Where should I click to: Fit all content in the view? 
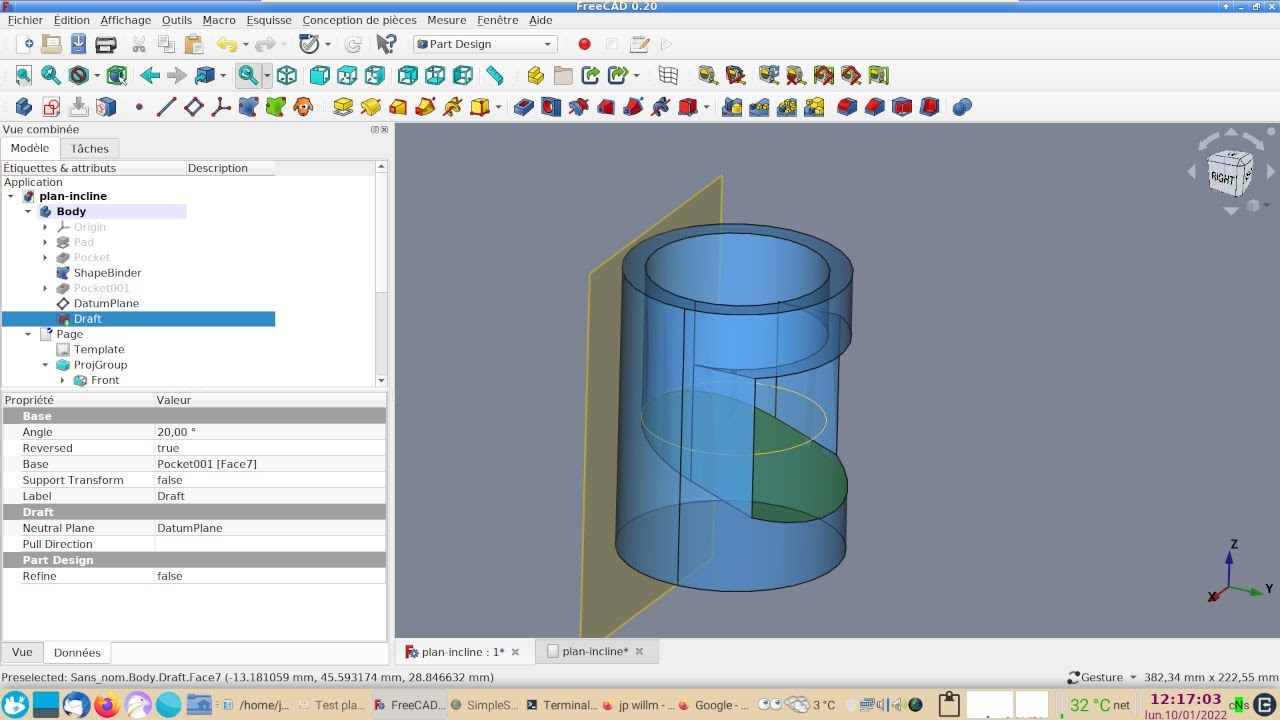(24, 75)
